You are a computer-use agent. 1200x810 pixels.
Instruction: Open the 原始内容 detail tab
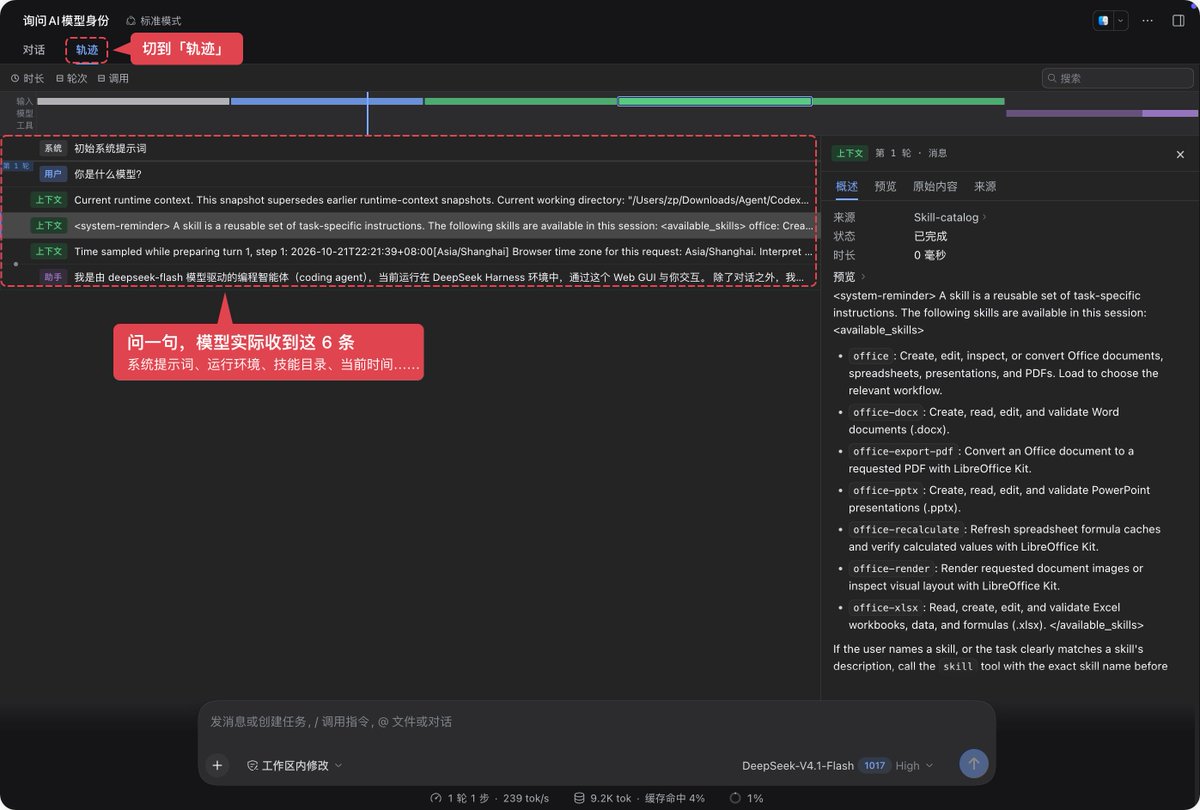935,187
